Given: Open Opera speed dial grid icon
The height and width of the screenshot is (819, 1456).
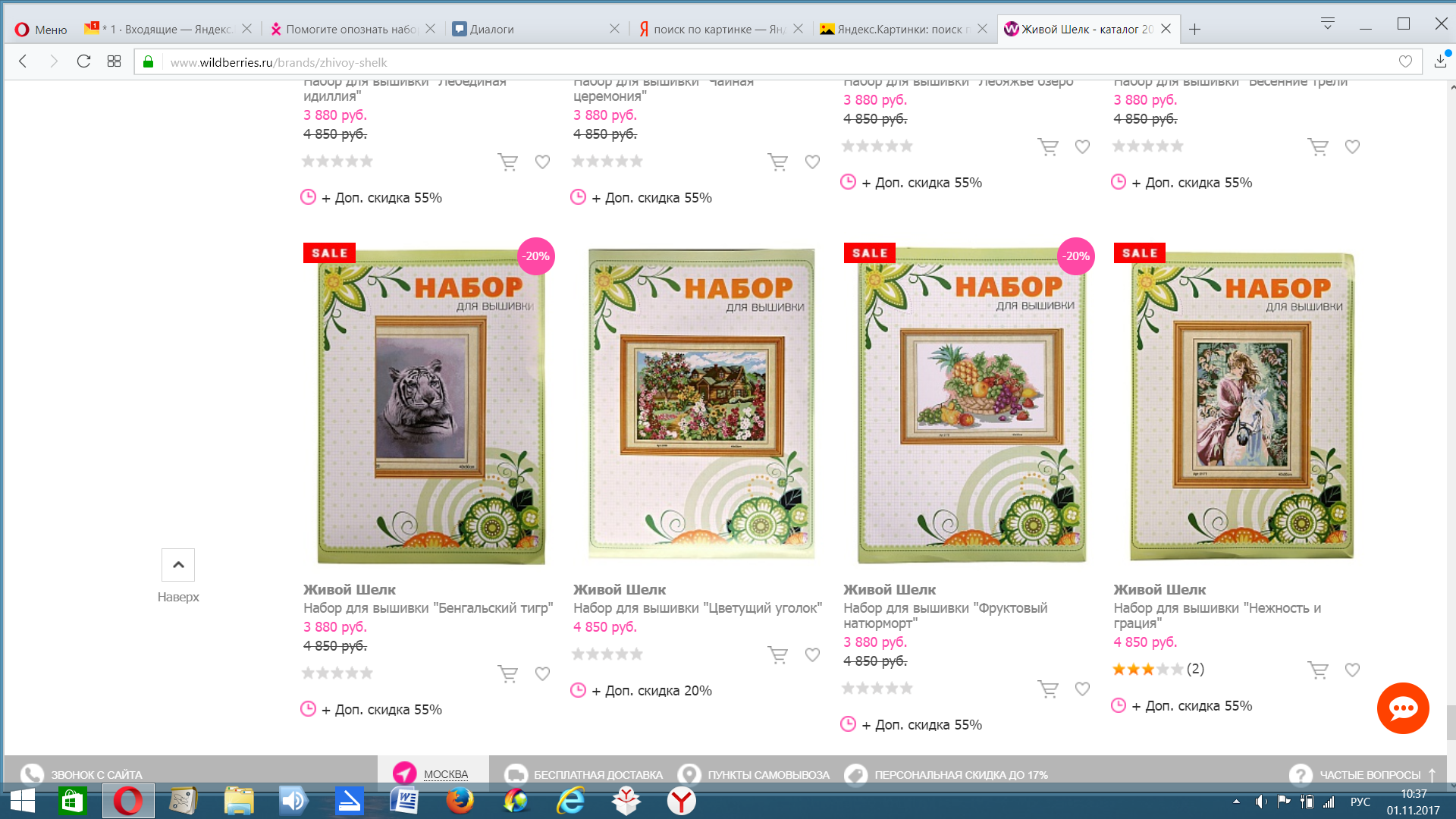Looking at the screenshot, I should point(114,61).
